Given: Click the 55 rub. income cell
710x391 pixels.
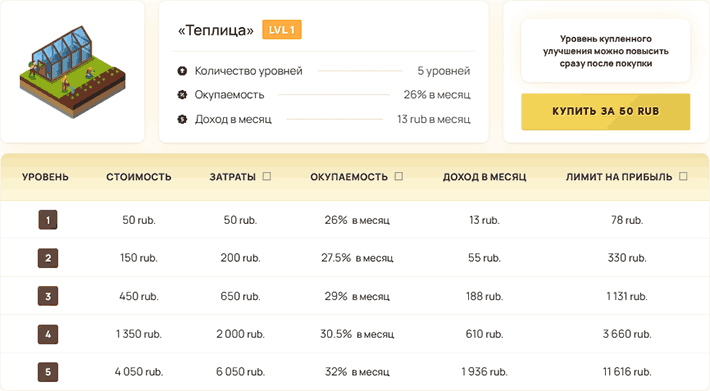Looking at the screenshot, I should [x=485, y=258].
